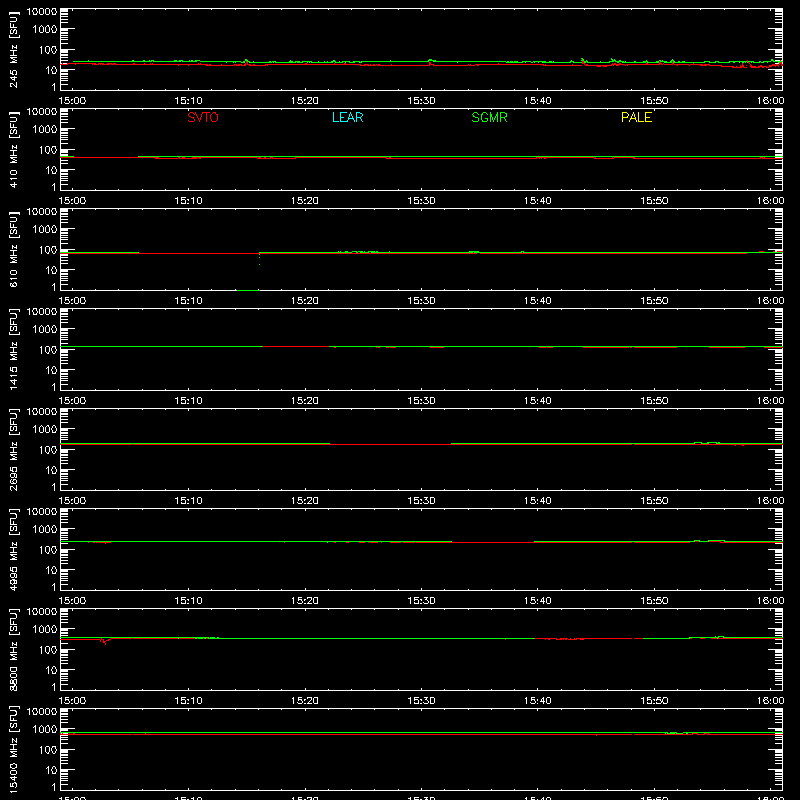Select the 4995 MHz [SFU] axis title
Image resolution: width=800 pixels, height=800 pixels.
(x=13, y=549)
